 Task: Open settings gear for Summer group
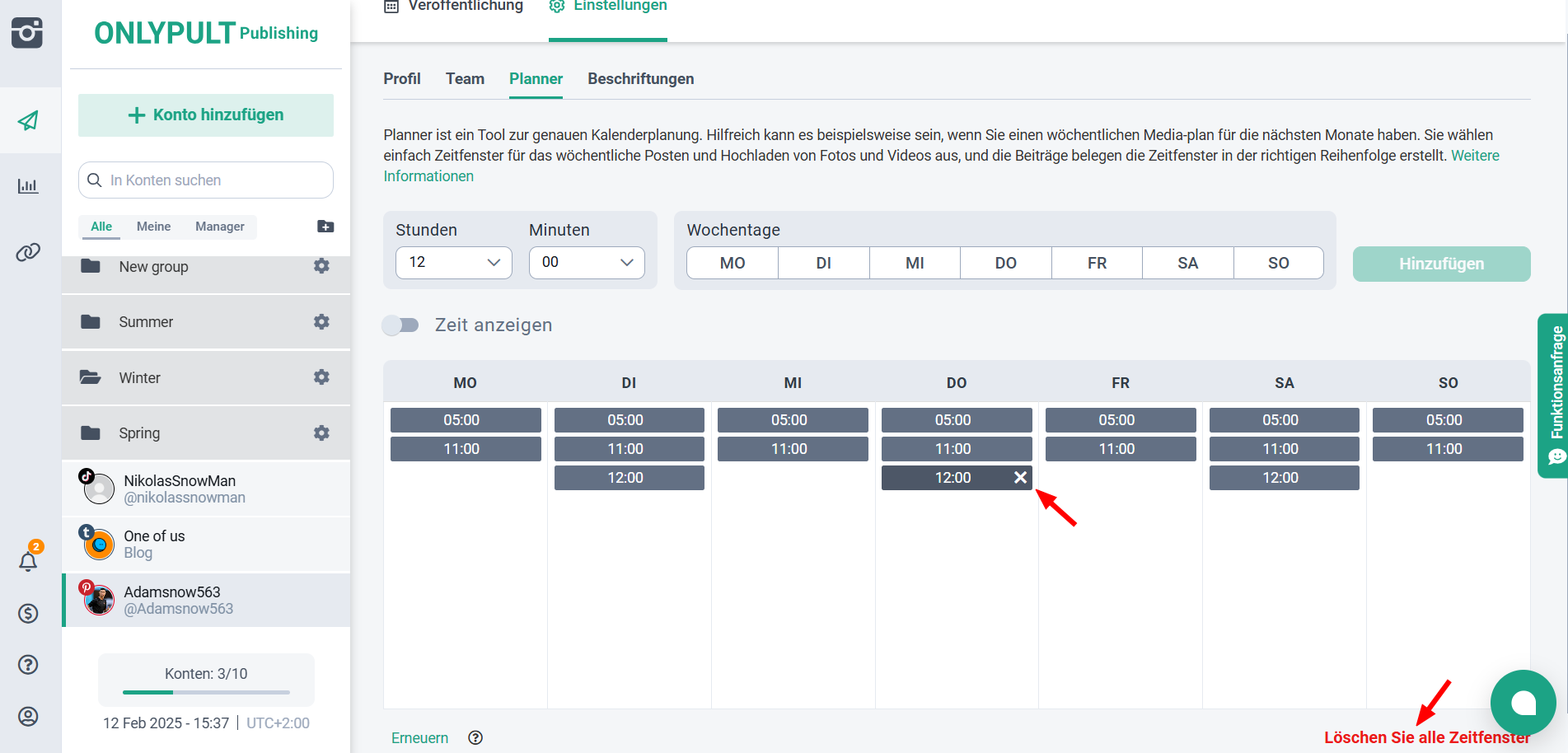[x=321, y=322]
